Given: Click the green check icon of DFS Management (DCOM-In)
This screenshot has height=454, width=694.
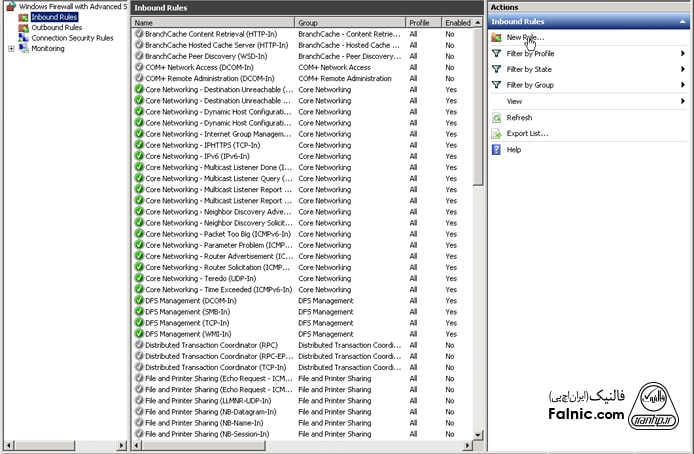Looking at the screenshot, I should click(139, 300).
